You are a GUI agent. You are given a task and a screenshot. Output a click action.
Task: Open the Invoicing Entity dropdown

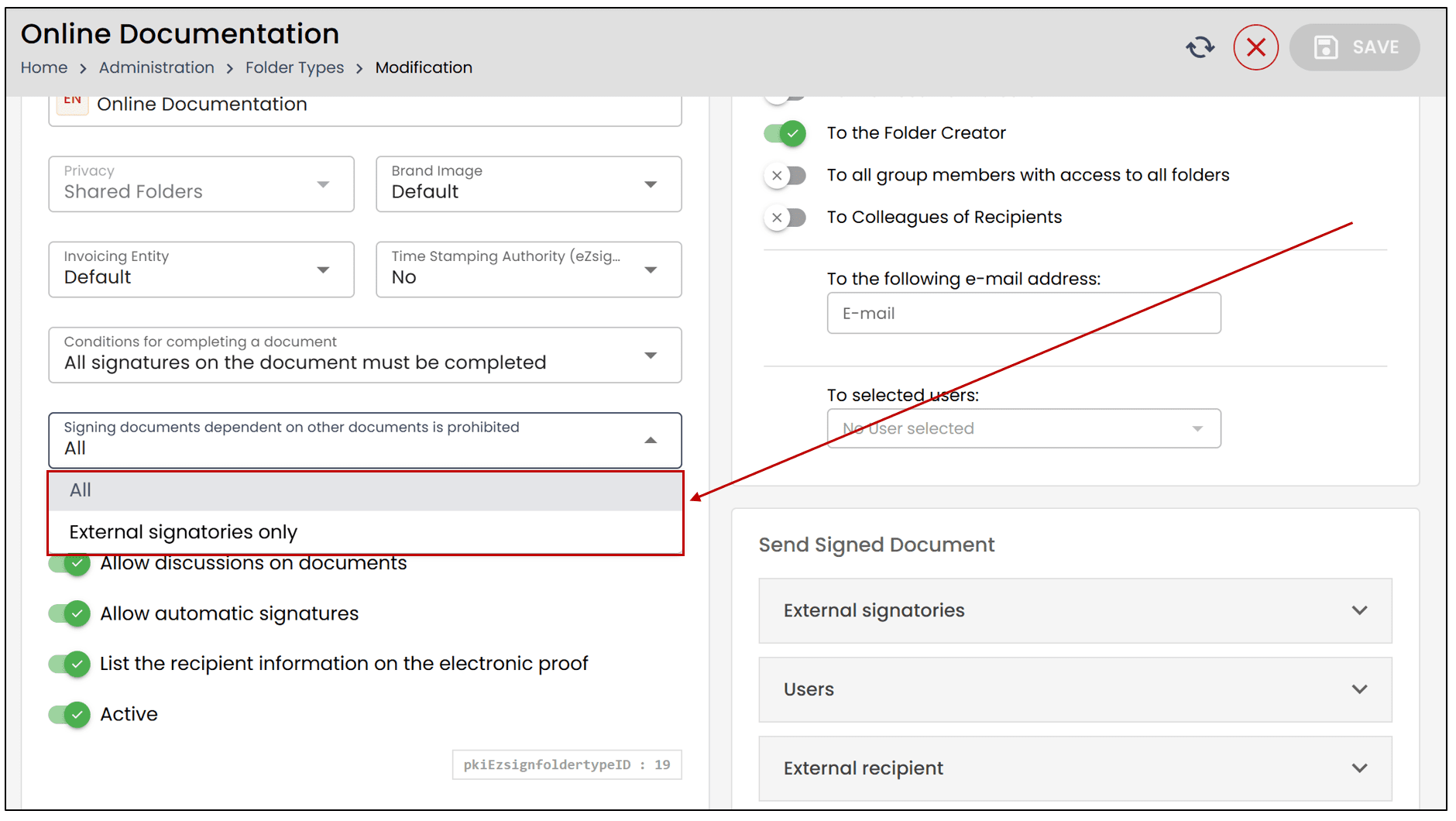tap(201, 270)
